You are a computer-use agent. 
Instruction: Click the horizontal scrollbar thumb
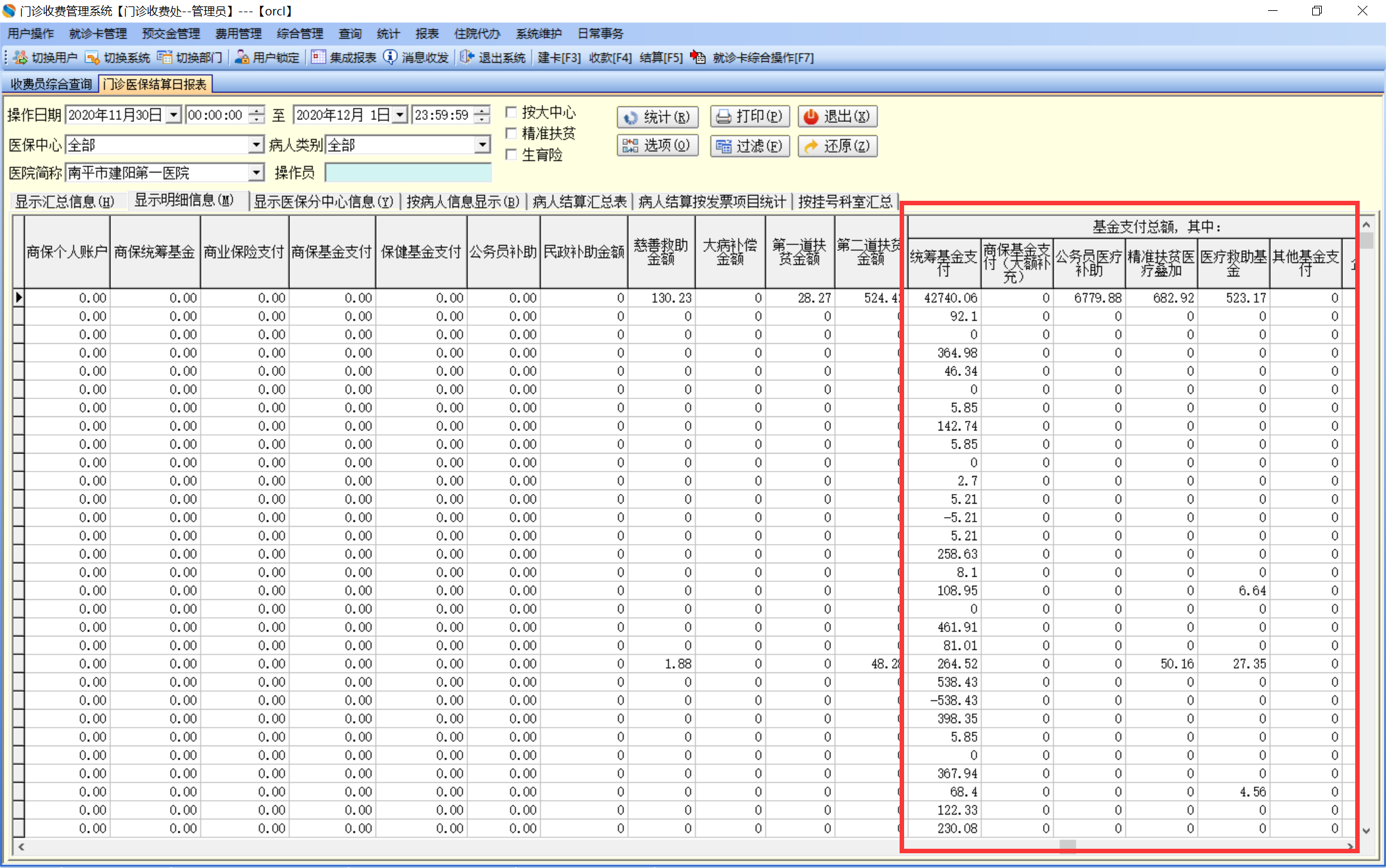click(x=1067, y=846)
